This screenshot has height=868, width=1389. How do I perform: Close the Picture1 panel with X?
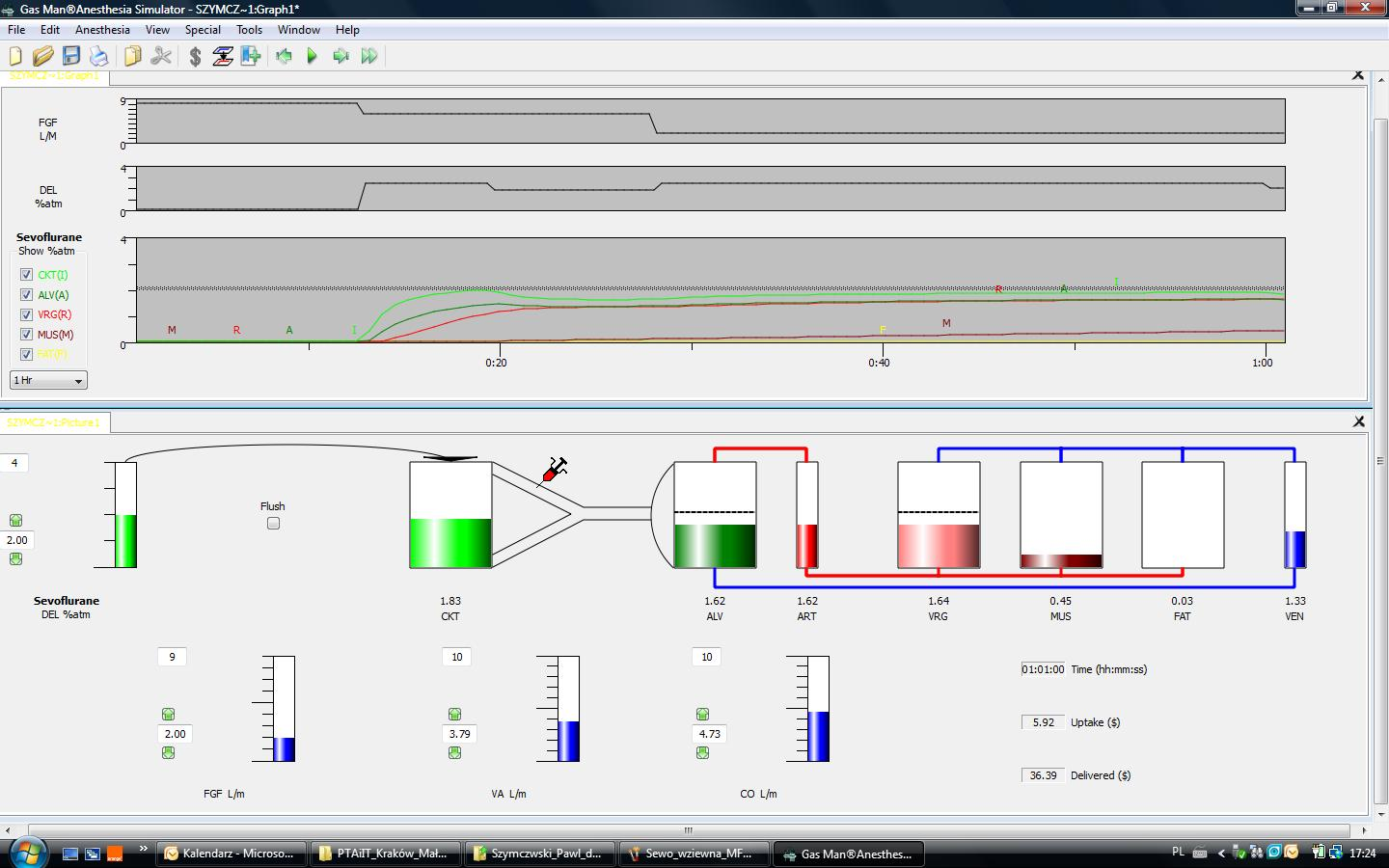(x=1359, y=421)
